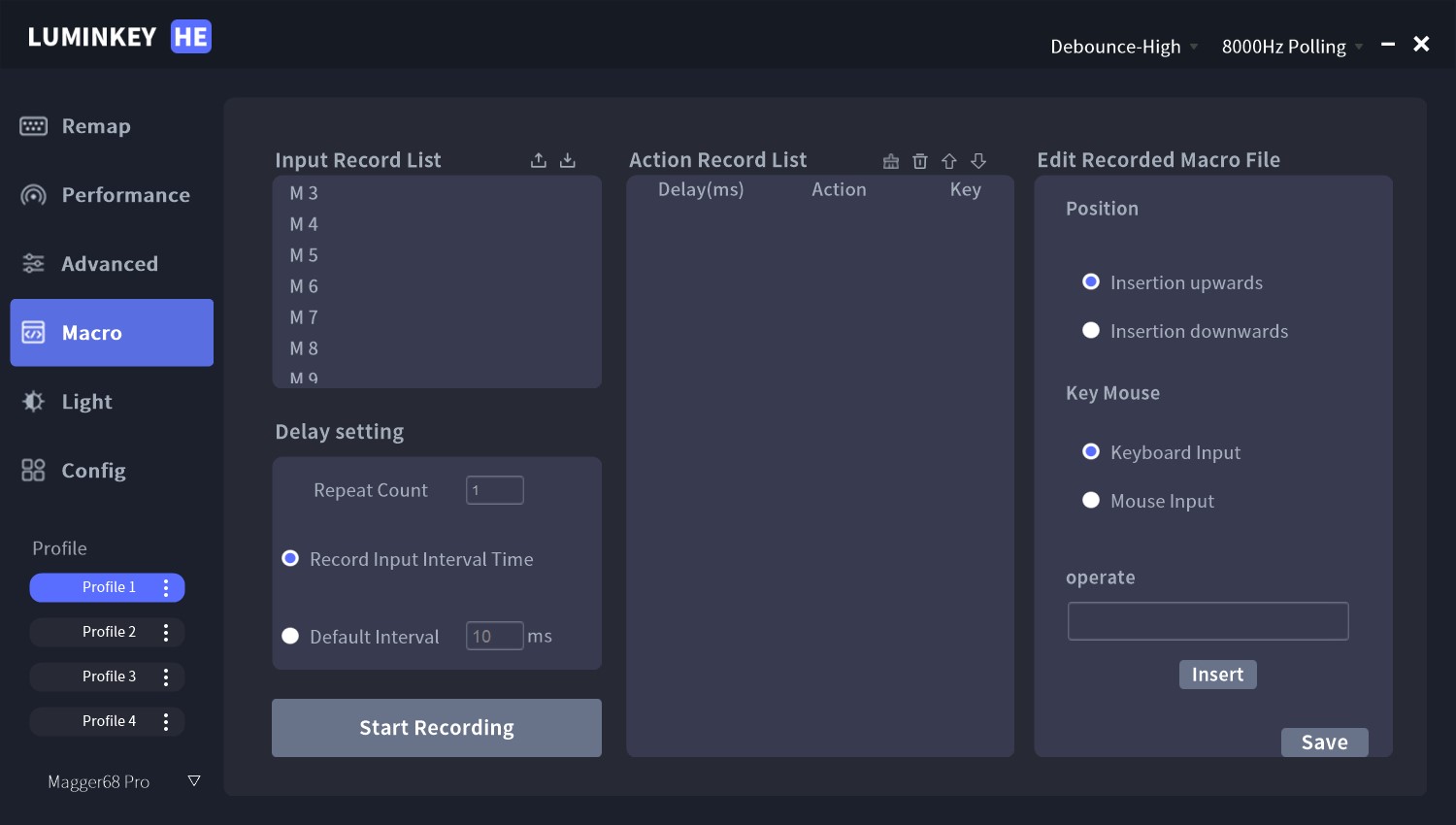Open Profile 1 three-dot options menu
1456x825 pixels.
tap(166, 587)
